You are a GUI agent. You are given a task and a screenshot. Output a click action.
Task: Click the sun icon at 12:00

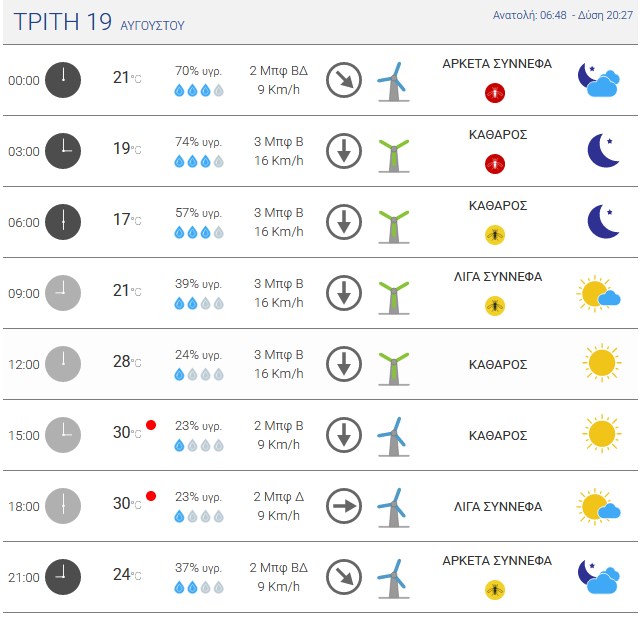602,363
